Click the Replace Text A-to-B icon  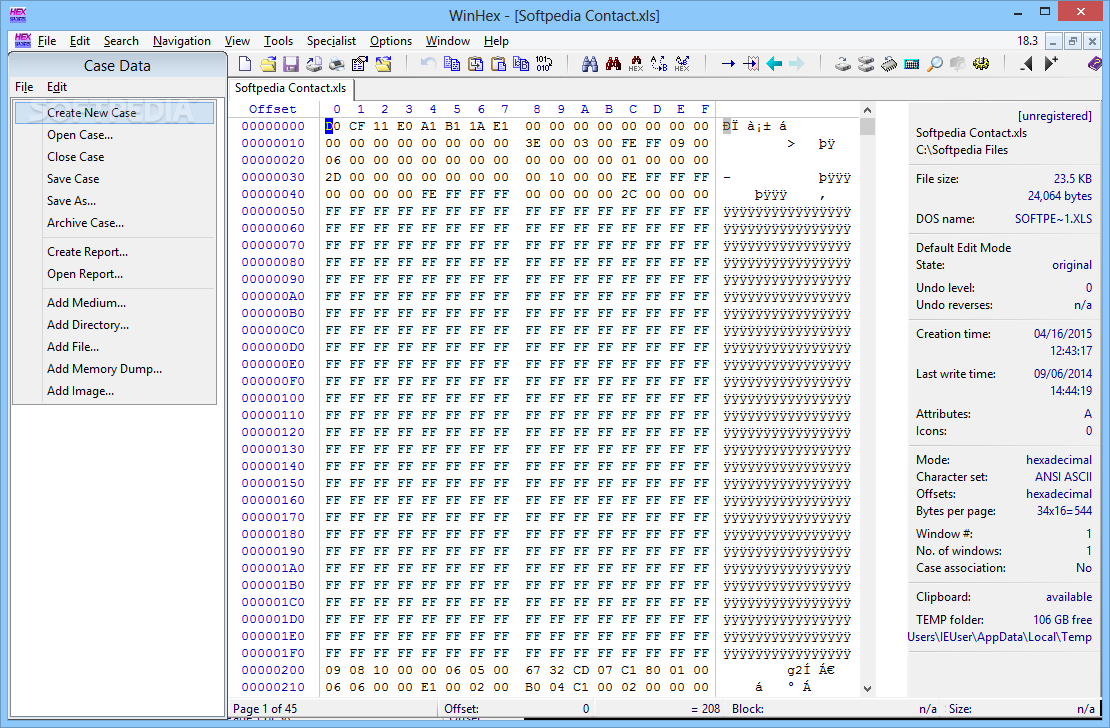pyautogui.click(x=659, y=64)
